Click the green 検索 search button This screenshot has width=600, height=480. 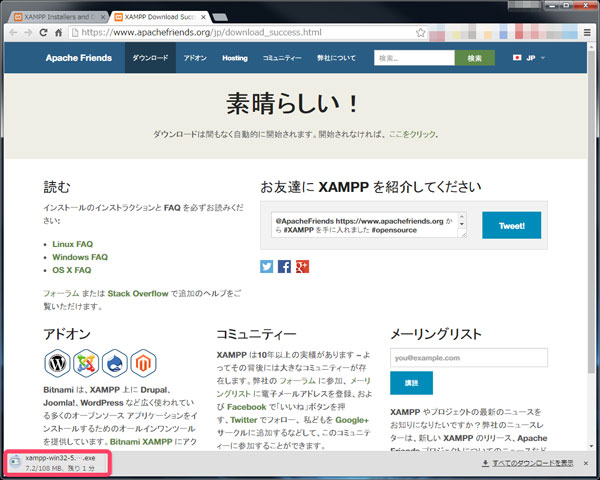(x=474, y=58)
